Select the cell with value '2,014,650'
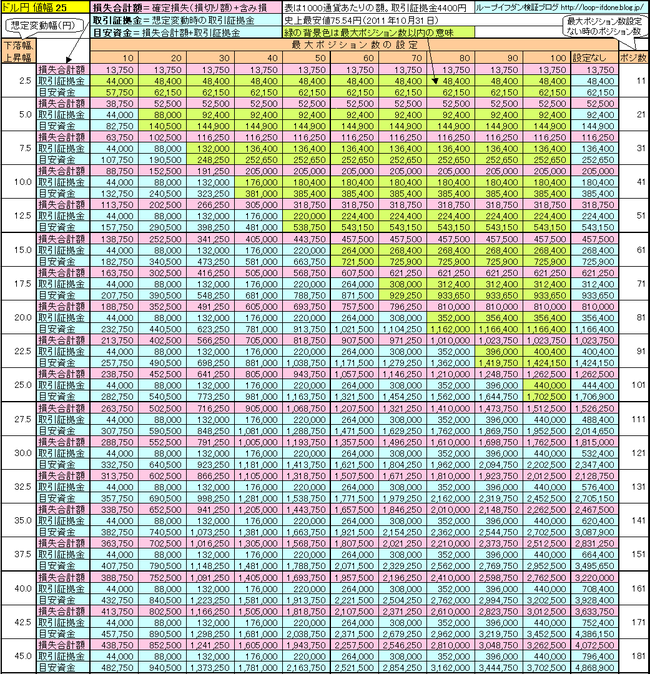The height and width of the screenshot is (674, 650). coord(595,431)
